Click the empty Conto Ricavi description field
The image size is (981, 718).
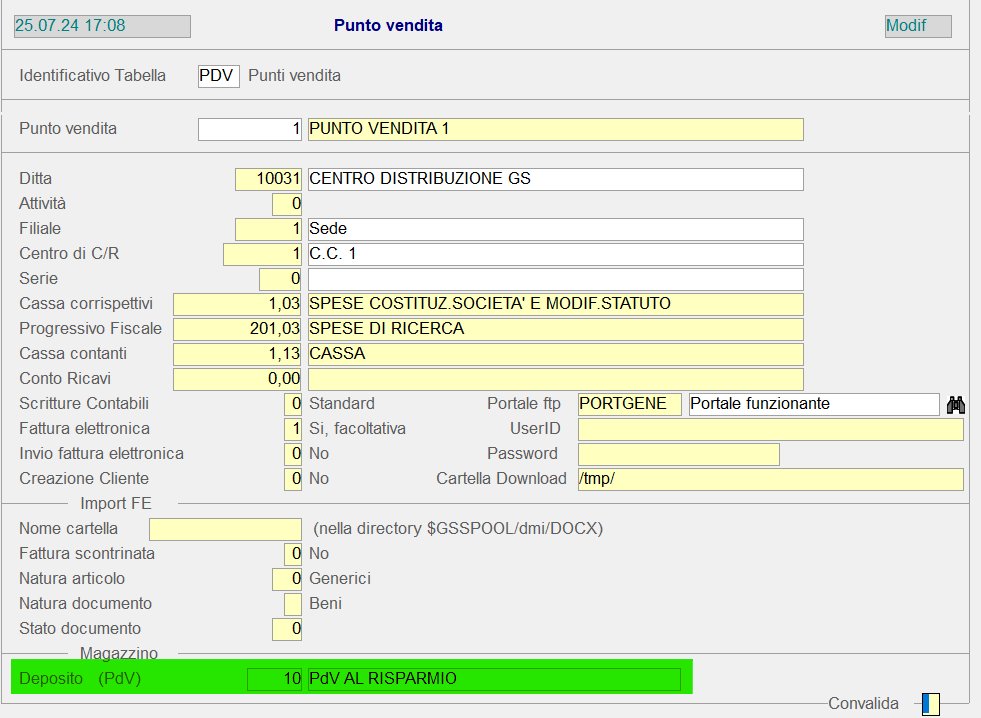click(555, 379)
